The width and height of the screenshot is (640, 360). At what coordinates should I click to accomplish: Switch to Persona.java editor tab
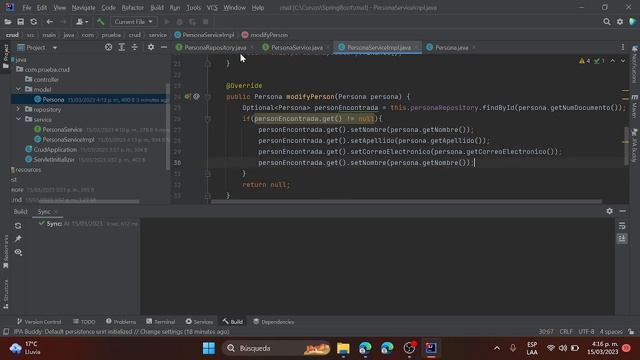coord(451,48)
